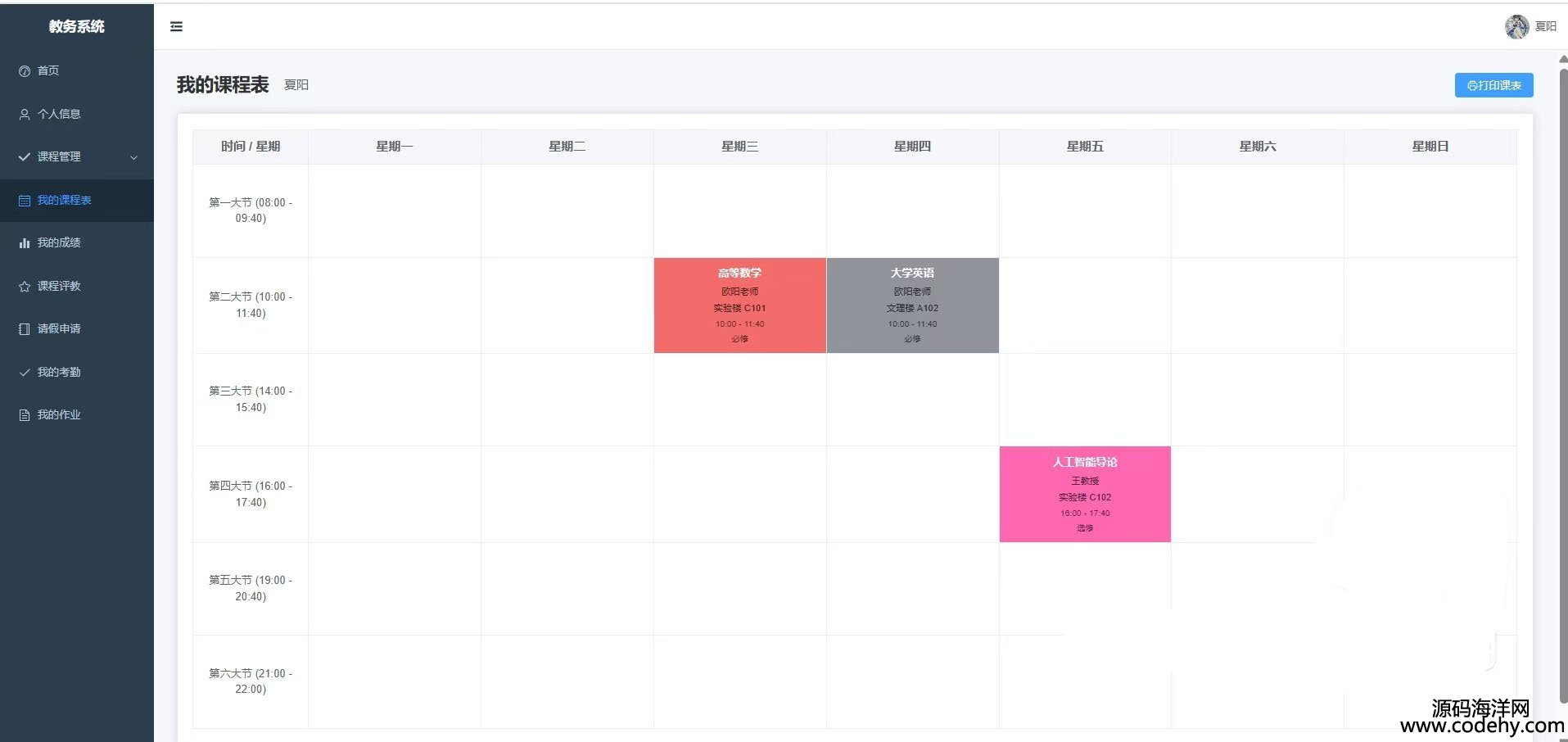The width and height of the screenshot is (1568, 742).
Task: Click the 请假申请 document icon
Action: (25, 329)
